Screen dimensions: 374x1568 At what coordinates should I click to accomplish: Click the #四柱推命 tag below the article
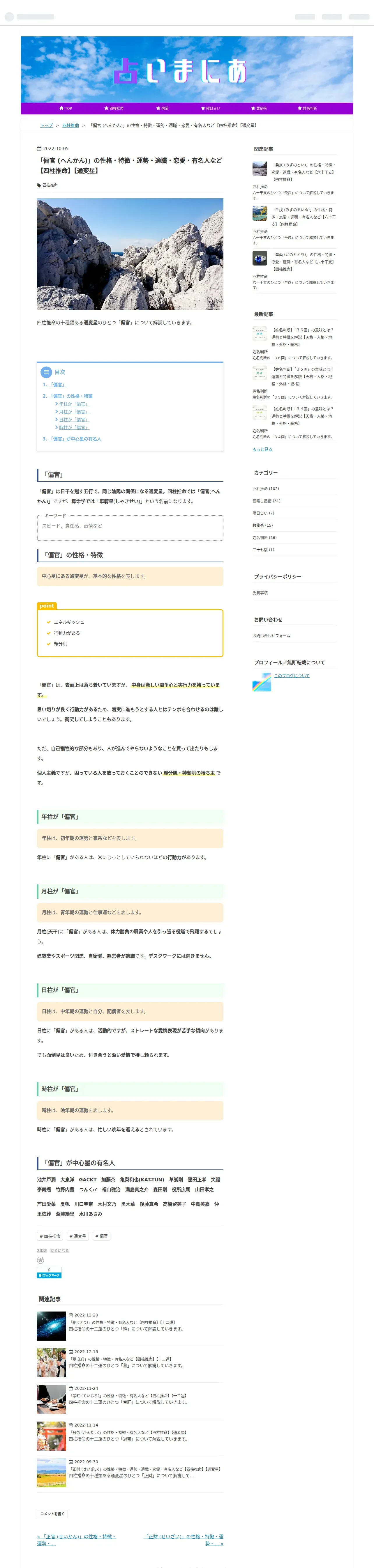50,1236
